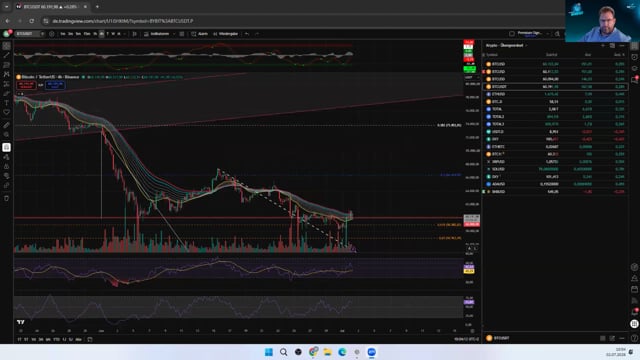
Task: Open the alerts clock icon in right sidebar
Action: point(634,57)
